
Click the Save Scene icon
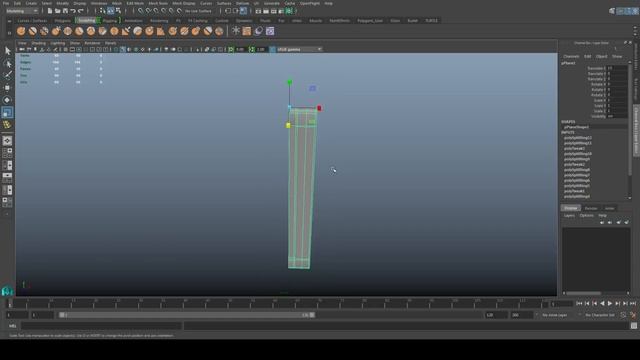[65, 11]
